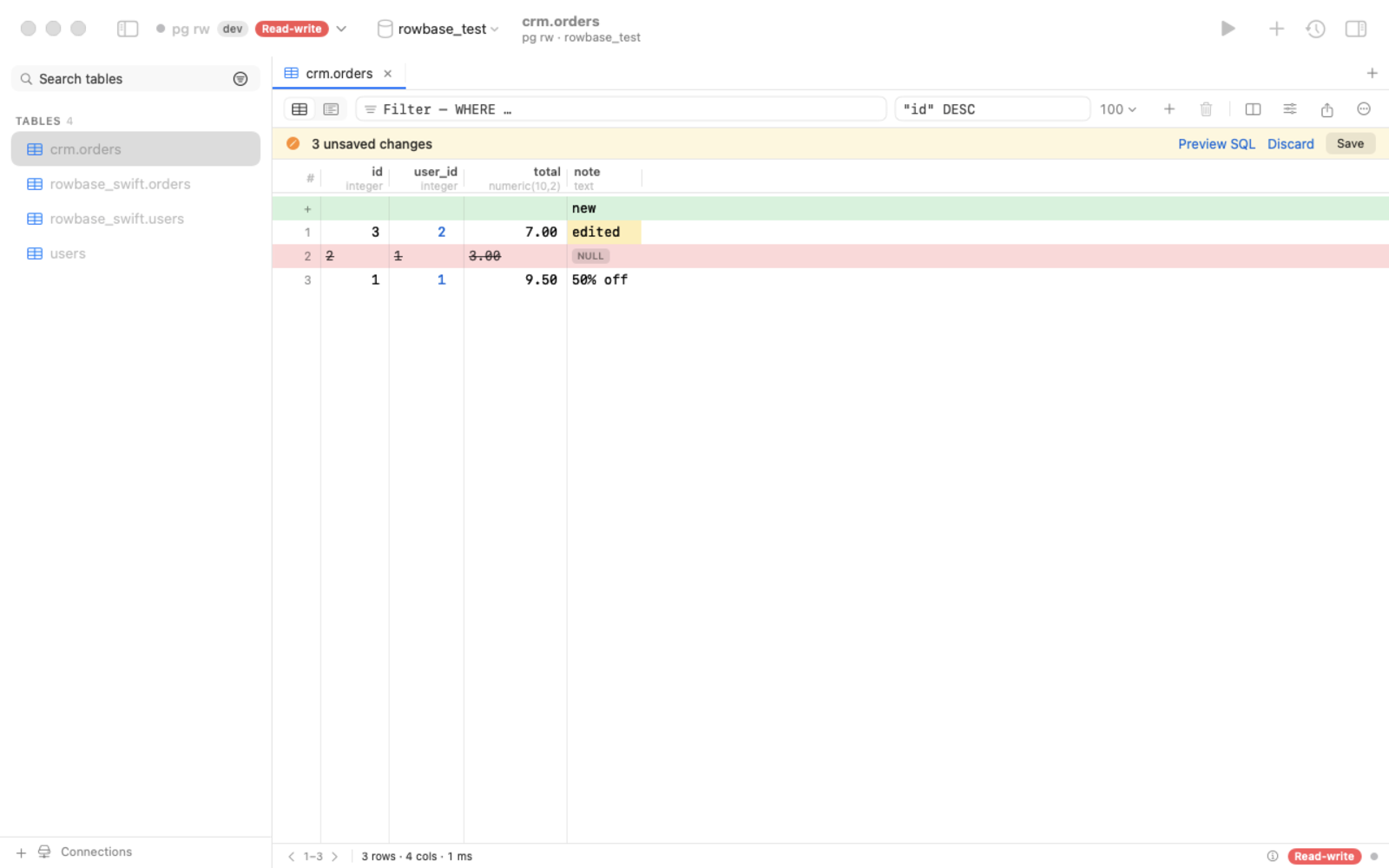Click Read-write badge in status bar
Viewport: 1389px width, 868px height.
[x=1324, y=856]
